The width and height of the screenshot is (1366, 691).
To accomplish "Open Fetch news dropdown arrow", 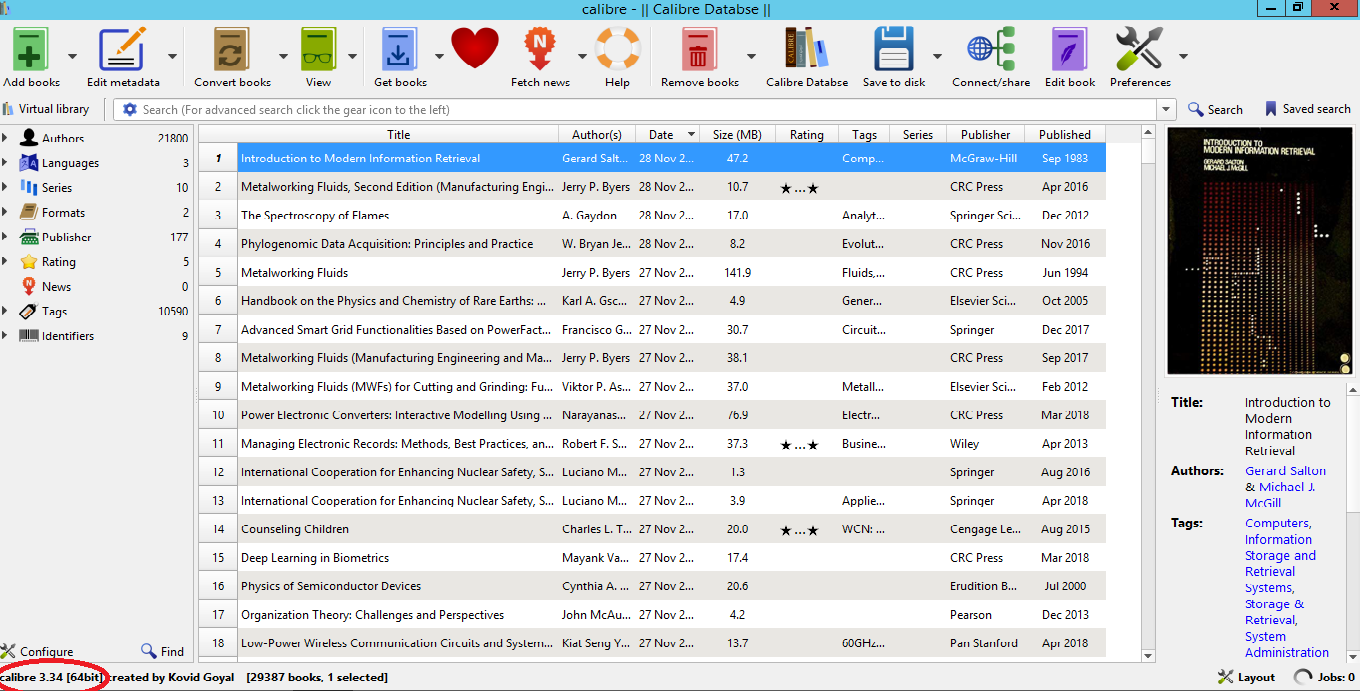I will (582, 57).
